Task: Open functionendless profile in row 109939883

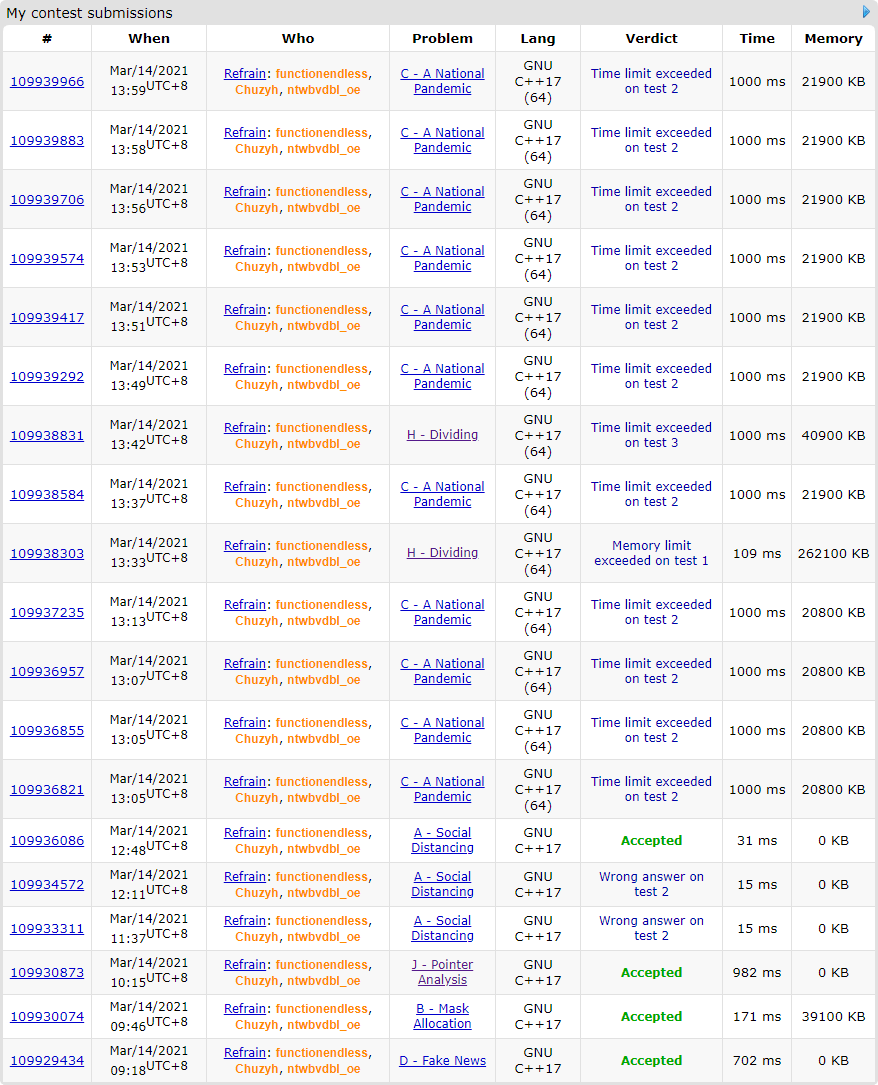Action: click(321, 133)
